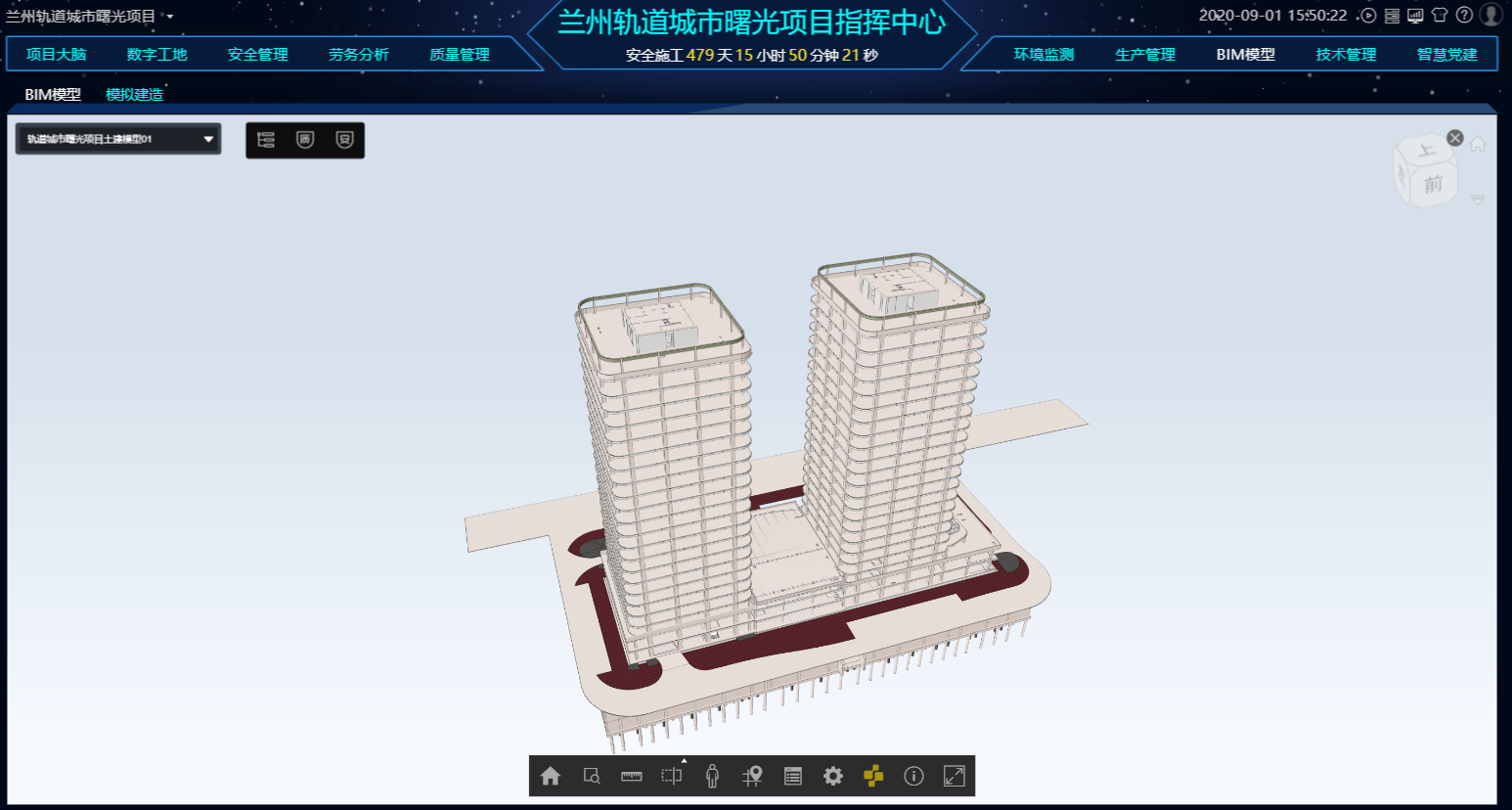Expand the 兰州轨道城市曙光项目 project selector
Viewport: 1512px width, 810px height.
coord(89,17)
